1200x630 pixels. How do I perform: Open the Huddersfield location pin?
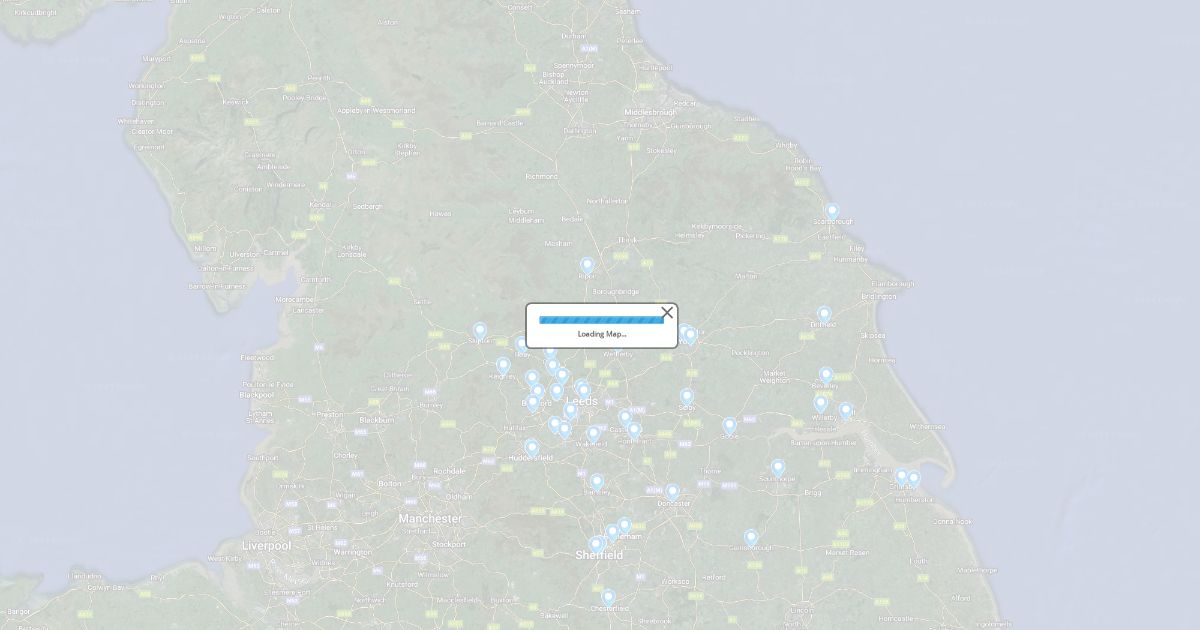click(x=532, y=448)
